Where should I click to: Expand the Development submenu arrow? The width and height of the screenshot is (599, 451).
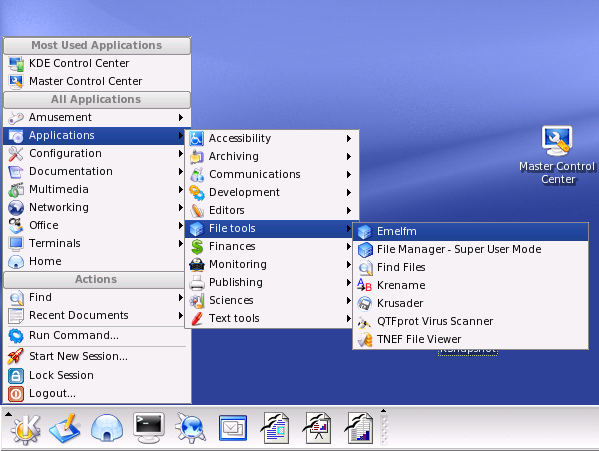[x=349, y=192]
